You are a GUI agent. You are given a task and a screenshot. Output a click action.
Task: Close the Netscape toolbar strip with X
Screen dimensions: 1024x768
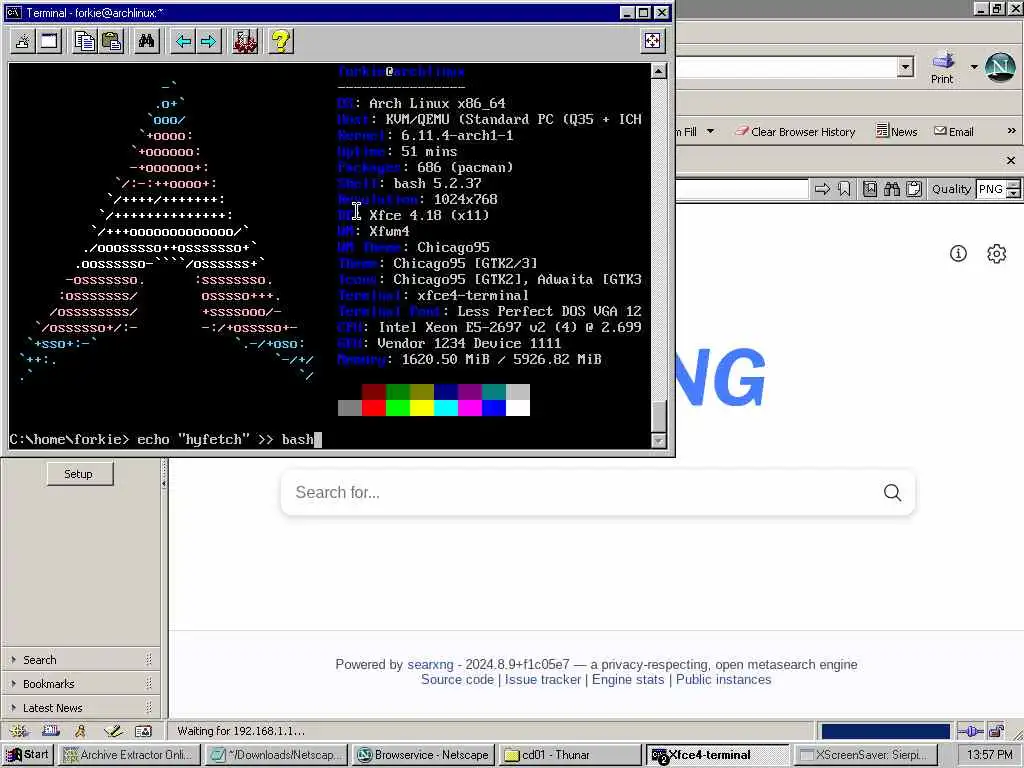click(x=1011, y=160)
